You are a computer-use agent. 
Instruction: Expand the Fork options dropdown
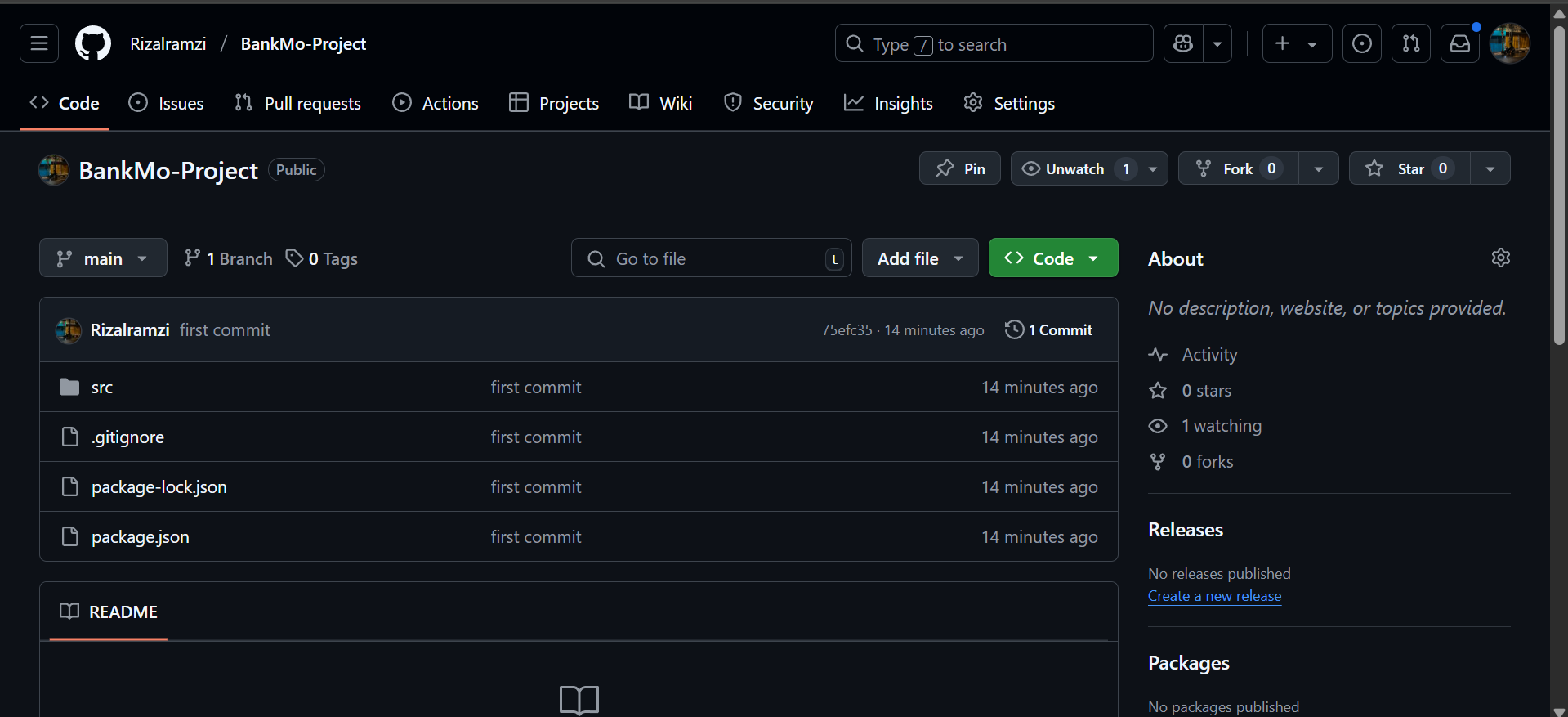(x=1319, y=168)
